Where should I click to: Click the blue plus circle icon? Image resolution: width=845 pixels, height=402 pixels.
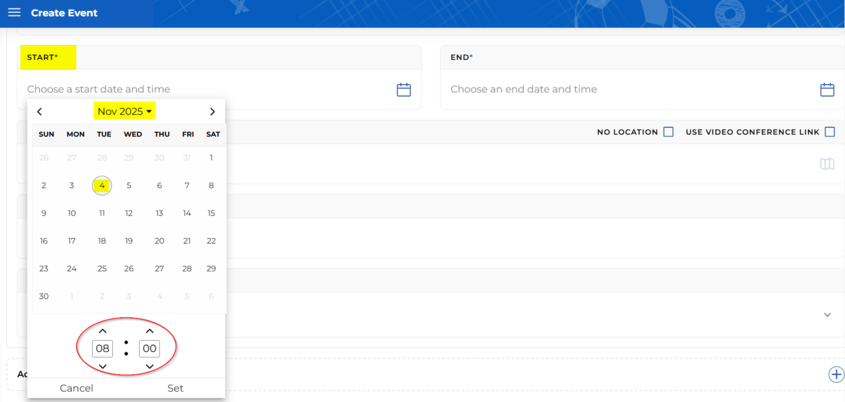click(x=836, y=374)
